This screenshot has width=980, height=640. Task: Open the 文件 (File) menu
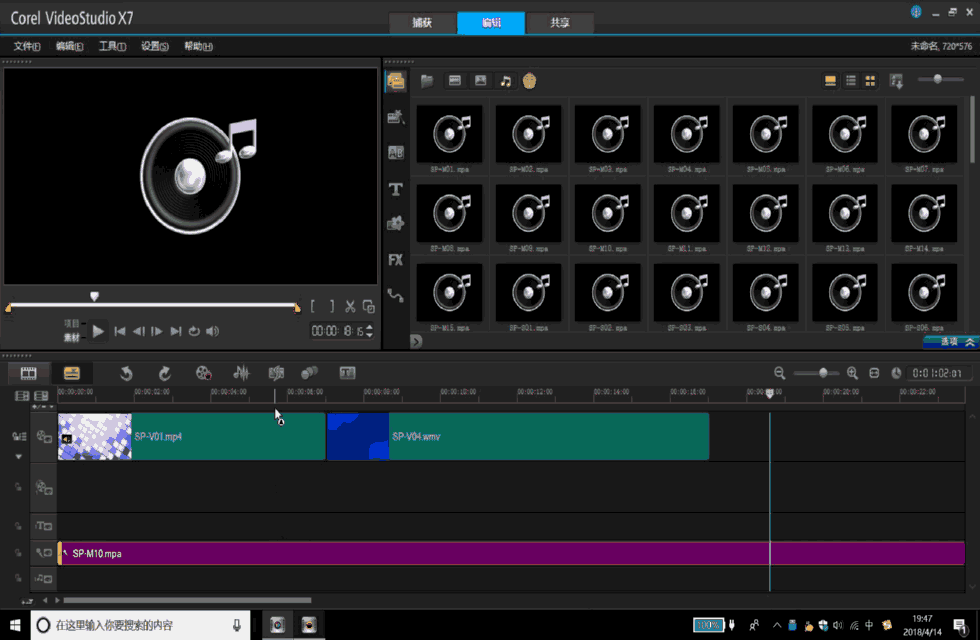pyautogui.click(x=27, y=46)
